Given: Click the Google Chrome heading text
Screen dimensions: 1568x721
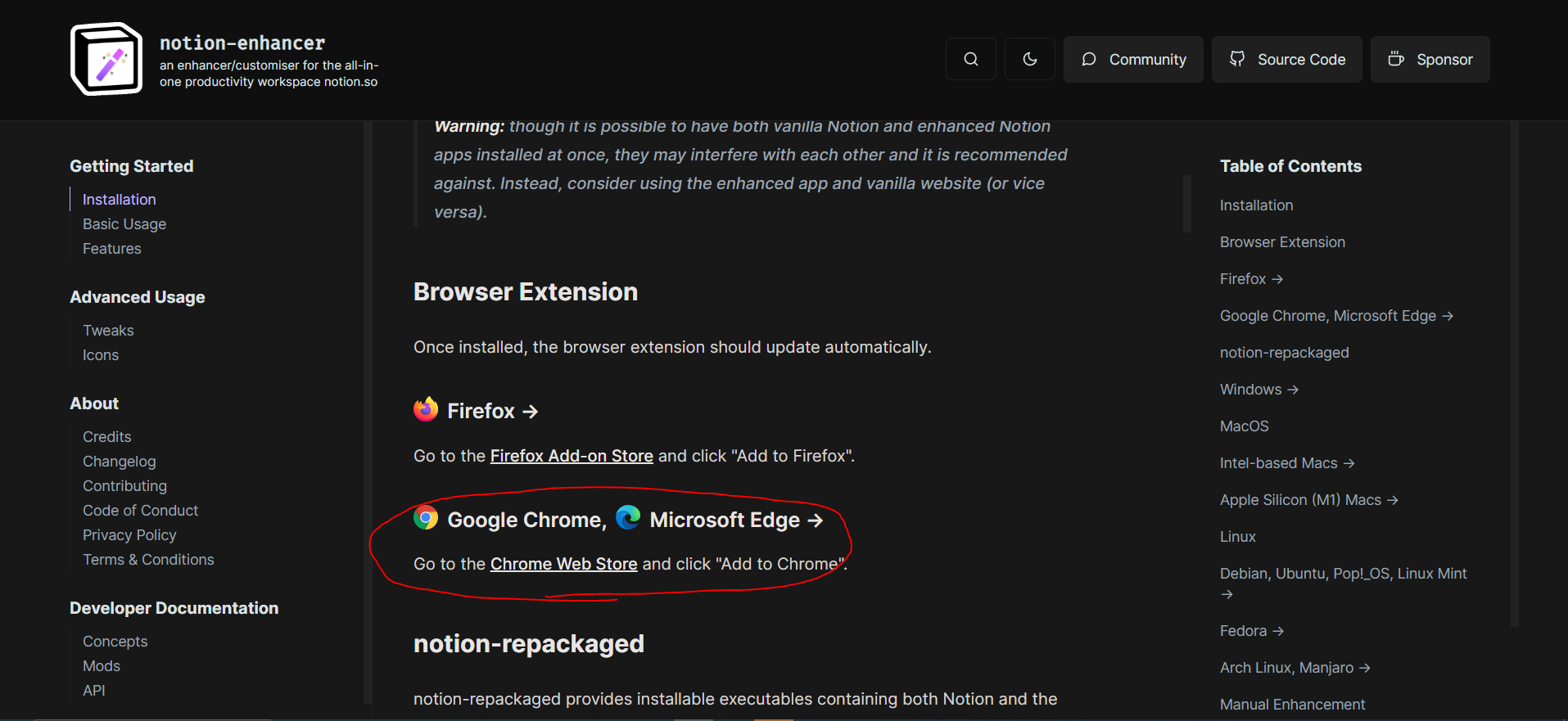Looking at the screenshot, I should (x=526, y=520).
